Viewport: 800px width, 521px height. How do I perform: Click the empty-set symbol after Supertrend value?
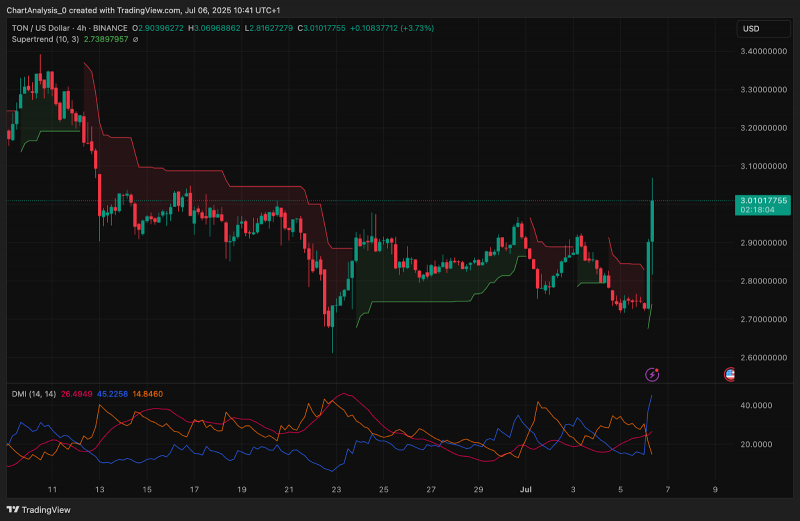click(x=135, y=39)
